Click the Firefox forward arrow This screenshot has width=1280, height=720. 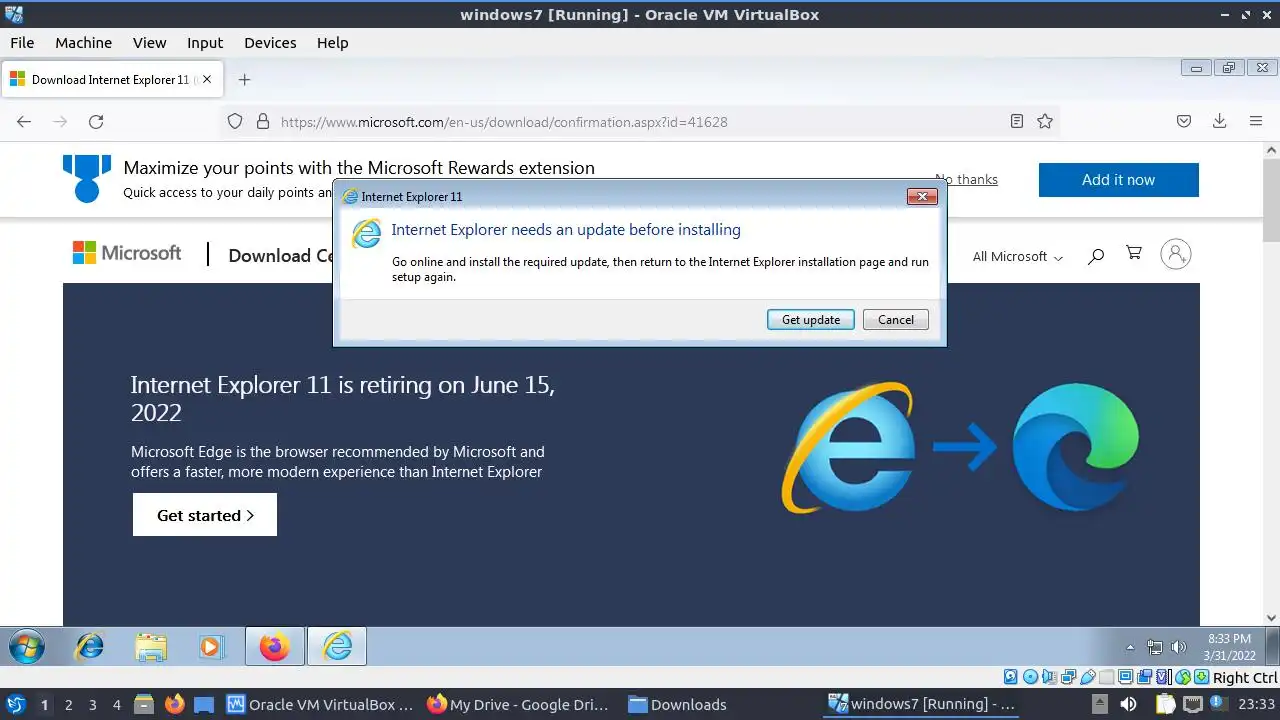tap(60, 122)
